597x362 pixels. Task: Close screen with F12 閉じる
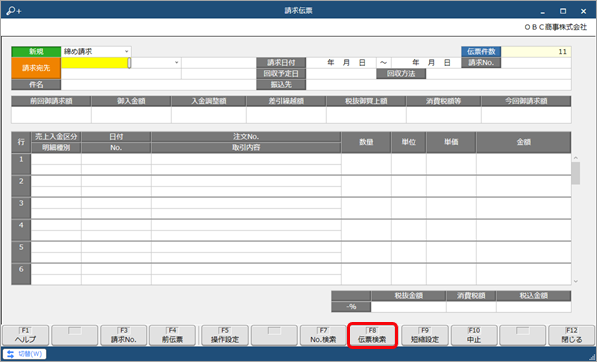(571, 335)
